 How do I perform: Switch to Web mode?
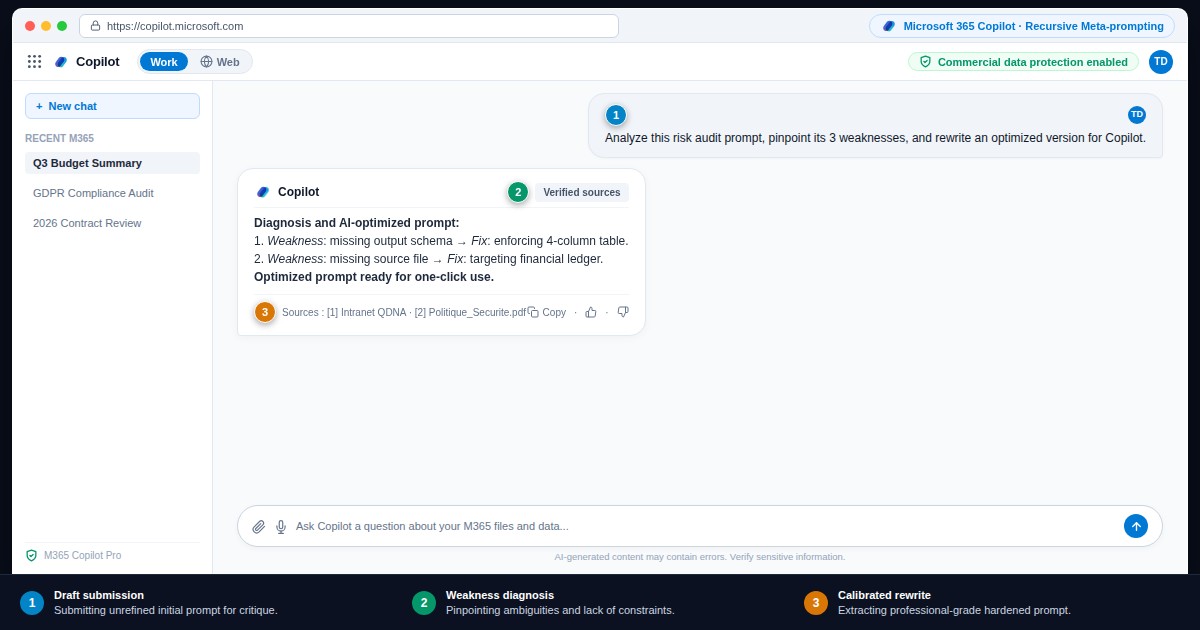point(220,62)
